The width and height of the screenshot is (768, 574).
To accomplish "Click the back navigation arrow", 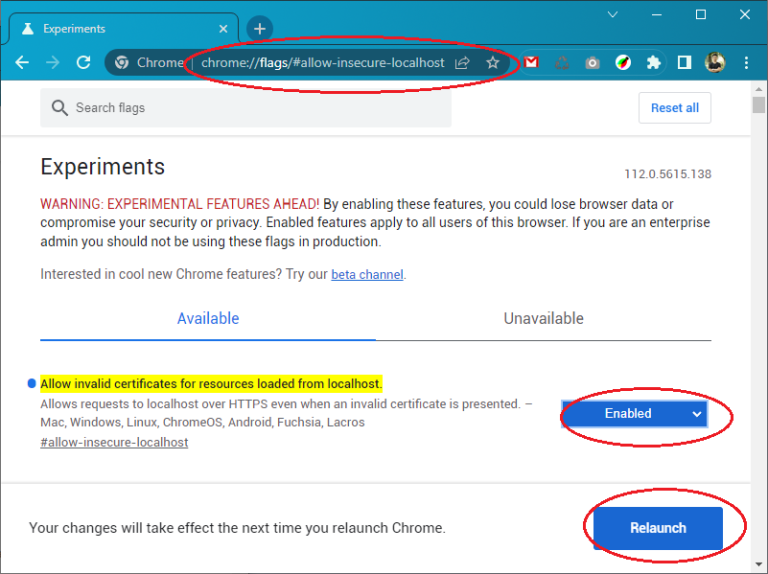I will [x=22, y=62].
